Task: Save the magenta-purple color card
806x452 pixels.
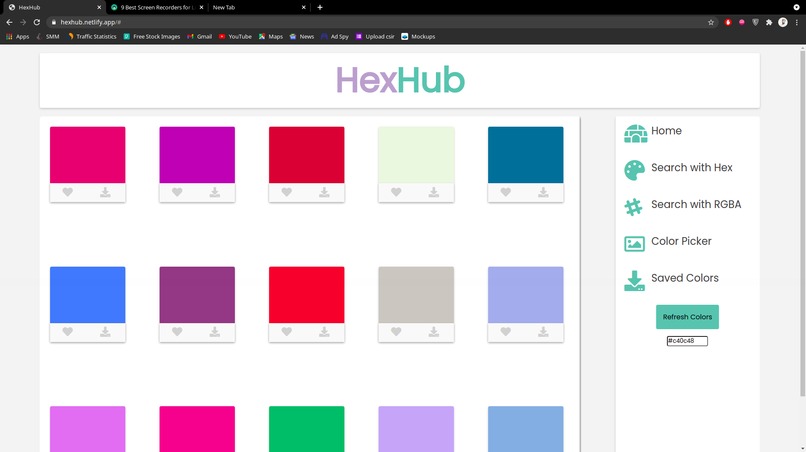Action: pyautogui.click(x=214, y=192)
